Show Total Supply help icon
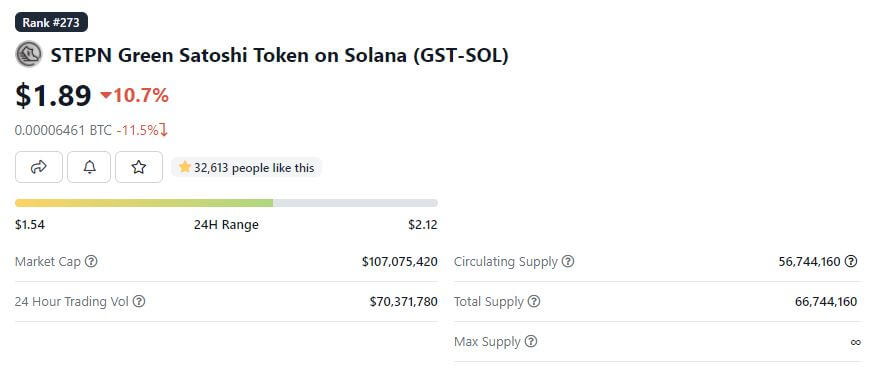The width and height of the screenshot is (875, 376). point(534,301)
